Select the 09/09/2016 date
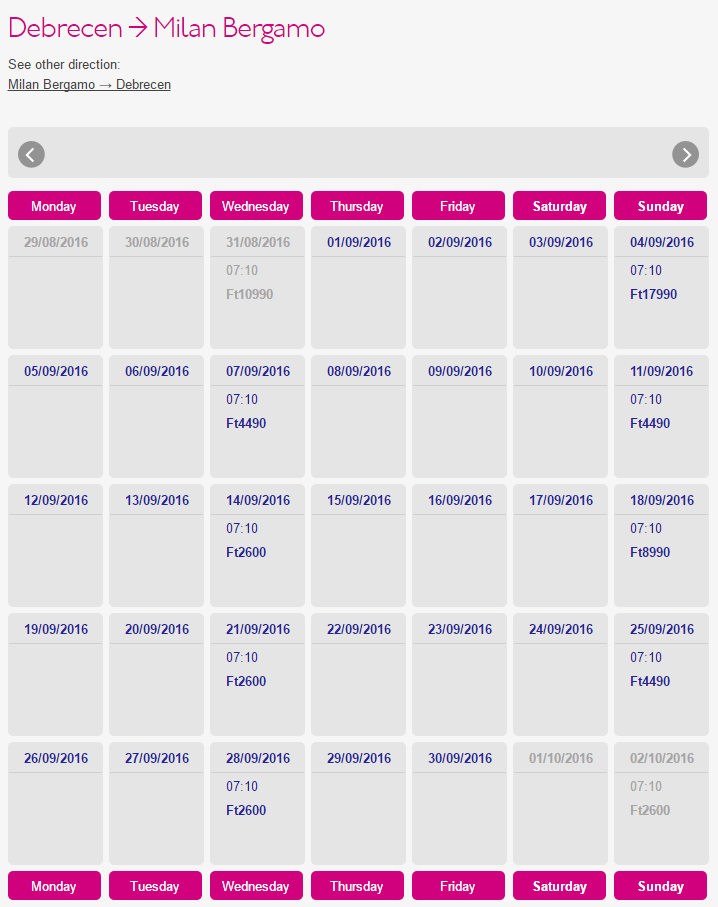The height and width of the screenshot is (907, 718). pyautogui.click(x=460, y=371)
